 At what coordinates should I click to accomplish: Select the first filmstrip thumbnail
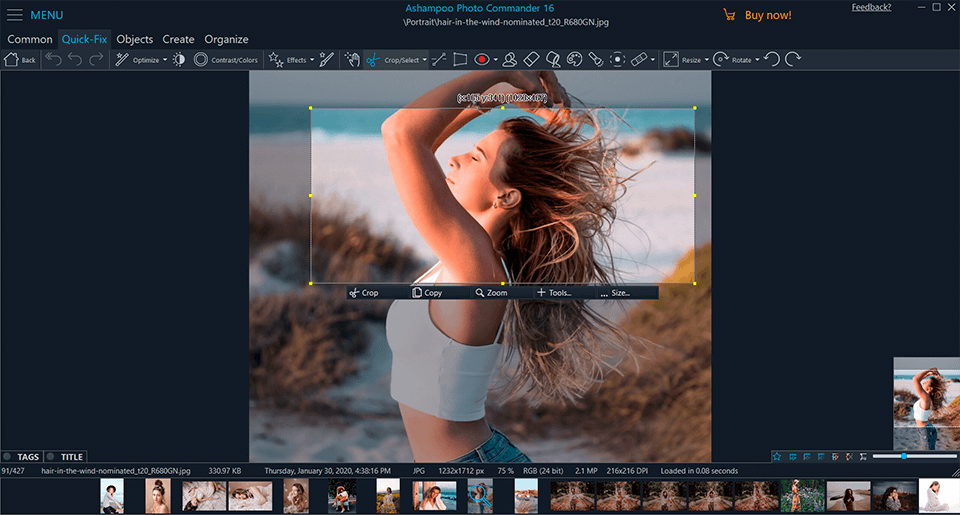click(112, 496)
